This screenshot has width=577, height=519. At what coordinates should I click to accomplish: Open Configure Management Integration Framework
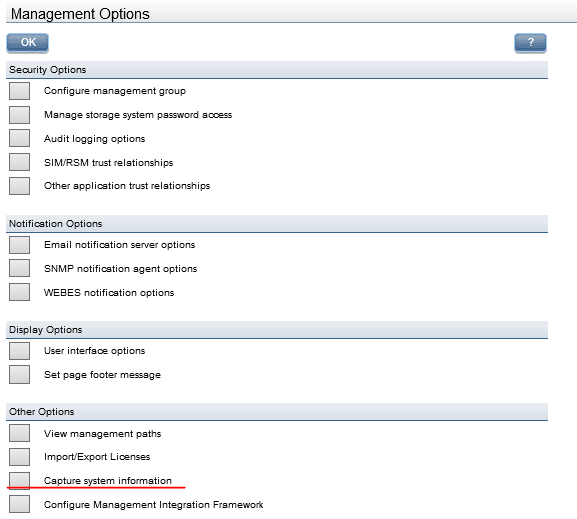(20, 504)
